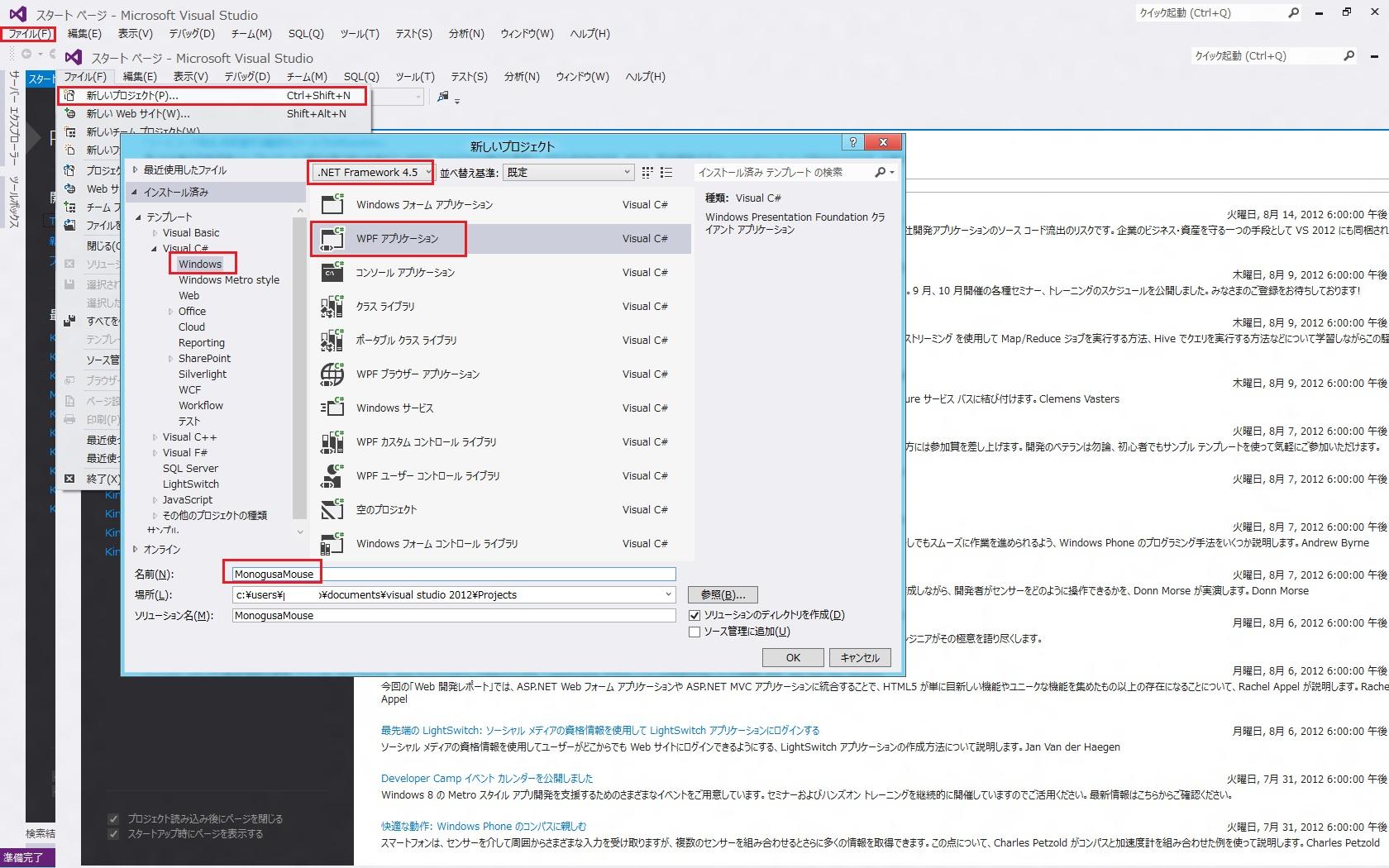Select LightSwitch in the template tree
This screenshot has width=1389, height=868.
(191, 484)
